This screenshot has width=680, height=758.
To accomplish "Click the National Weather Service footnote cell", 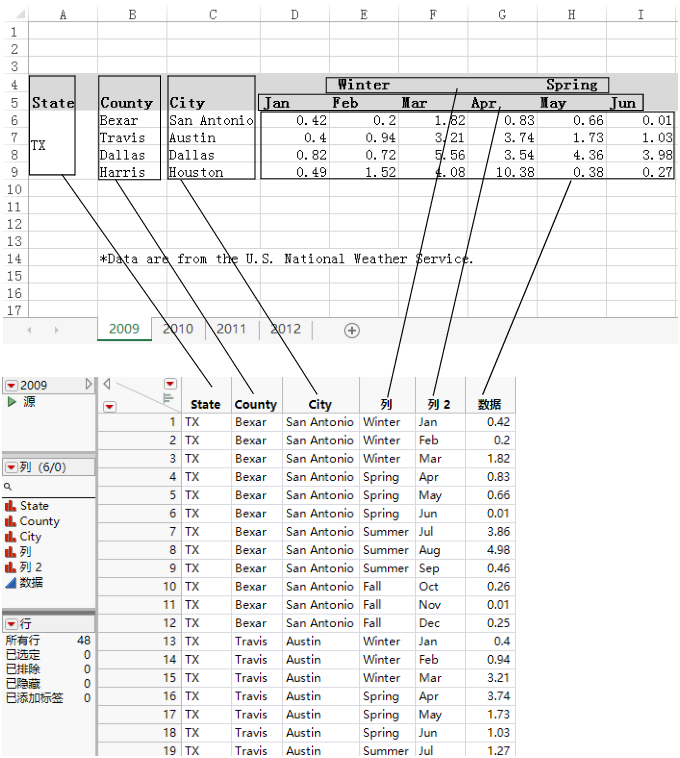I will coord(286,259).
